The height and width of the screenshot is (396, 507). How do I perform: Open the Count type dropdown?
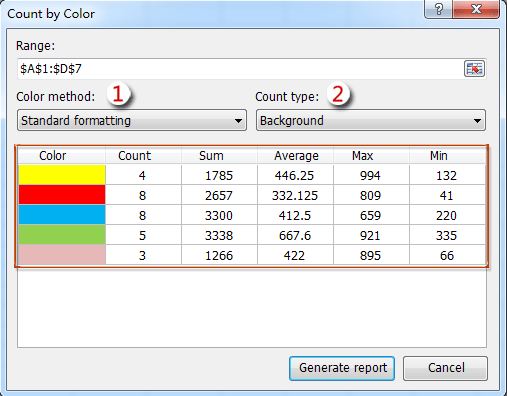click(x=371, y=120)
